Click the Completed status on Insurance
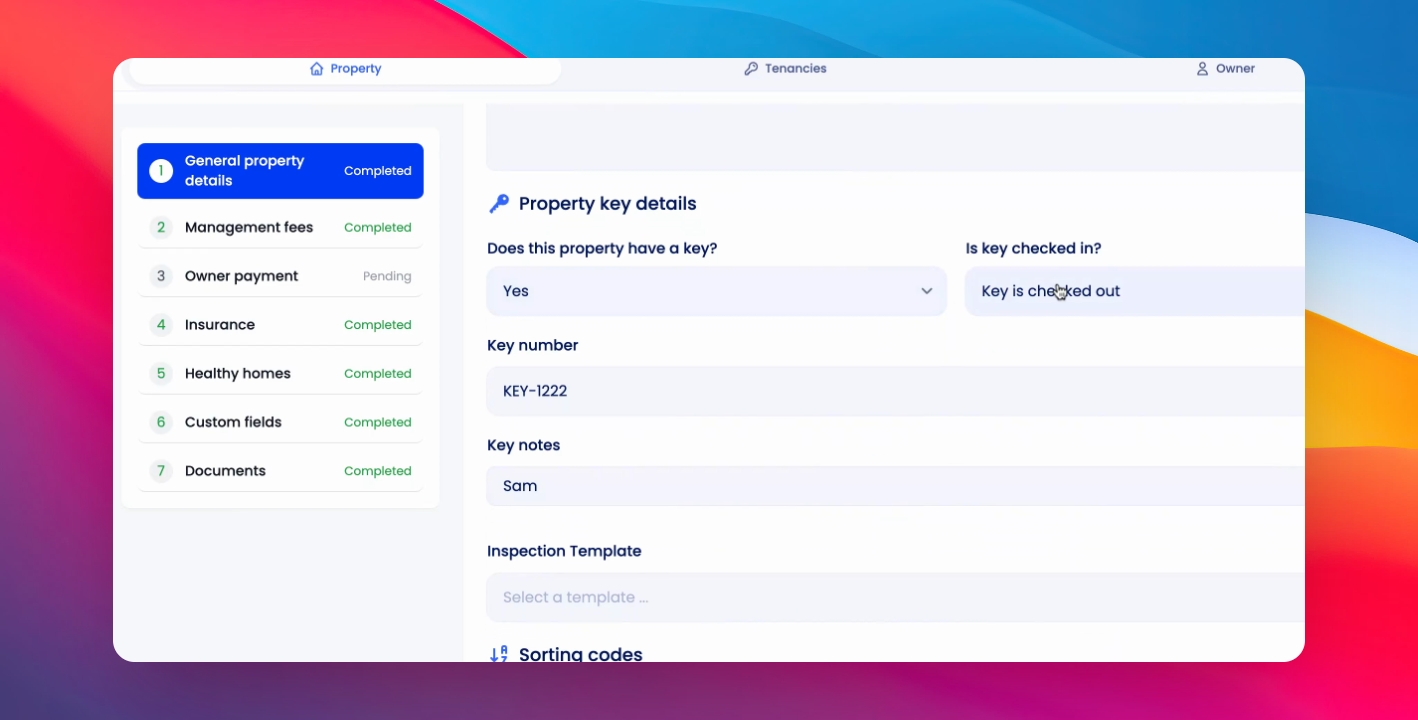Image resolution: width=1418 pixels, height=720 pixels. click(378, 325)
